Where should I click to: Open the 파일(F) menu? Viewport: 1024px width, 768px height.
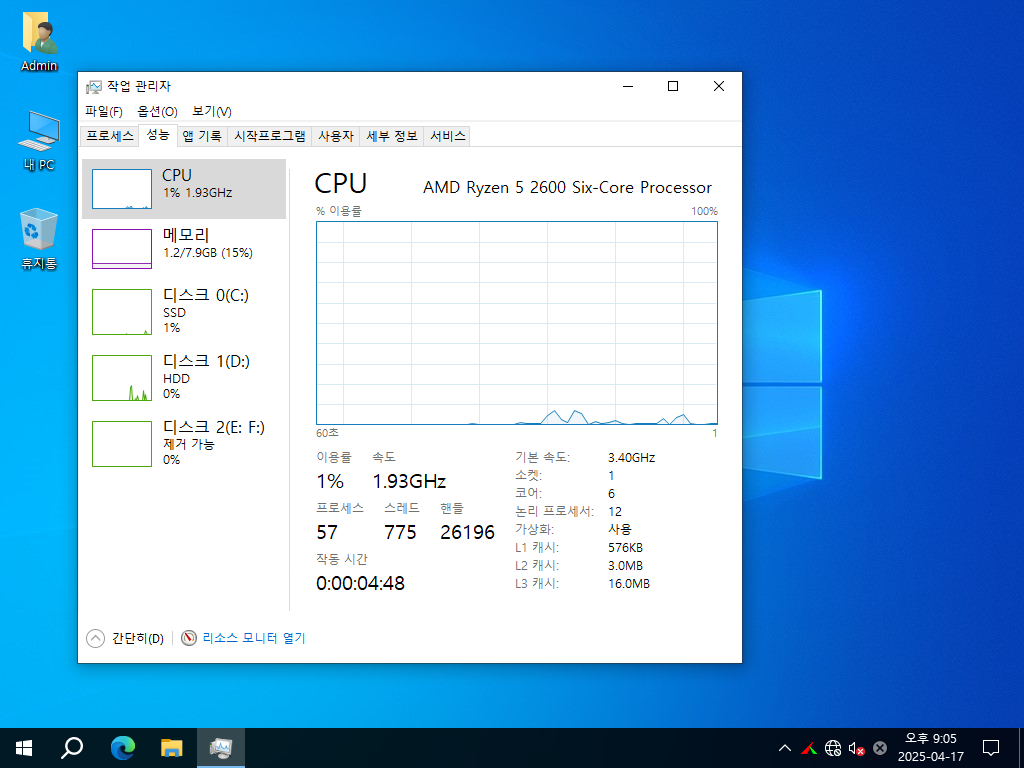(104, 112)
